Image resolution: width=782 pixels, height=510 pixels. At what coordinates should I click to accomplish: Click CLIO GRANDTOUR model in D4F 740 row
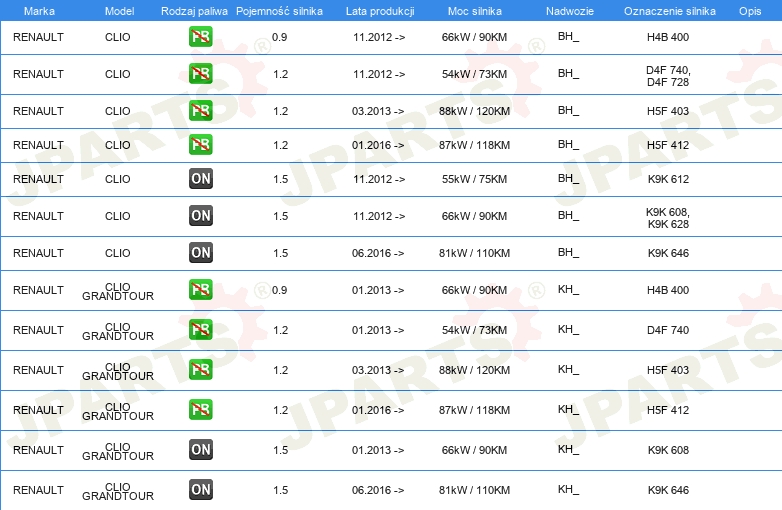tap(118, 332)
